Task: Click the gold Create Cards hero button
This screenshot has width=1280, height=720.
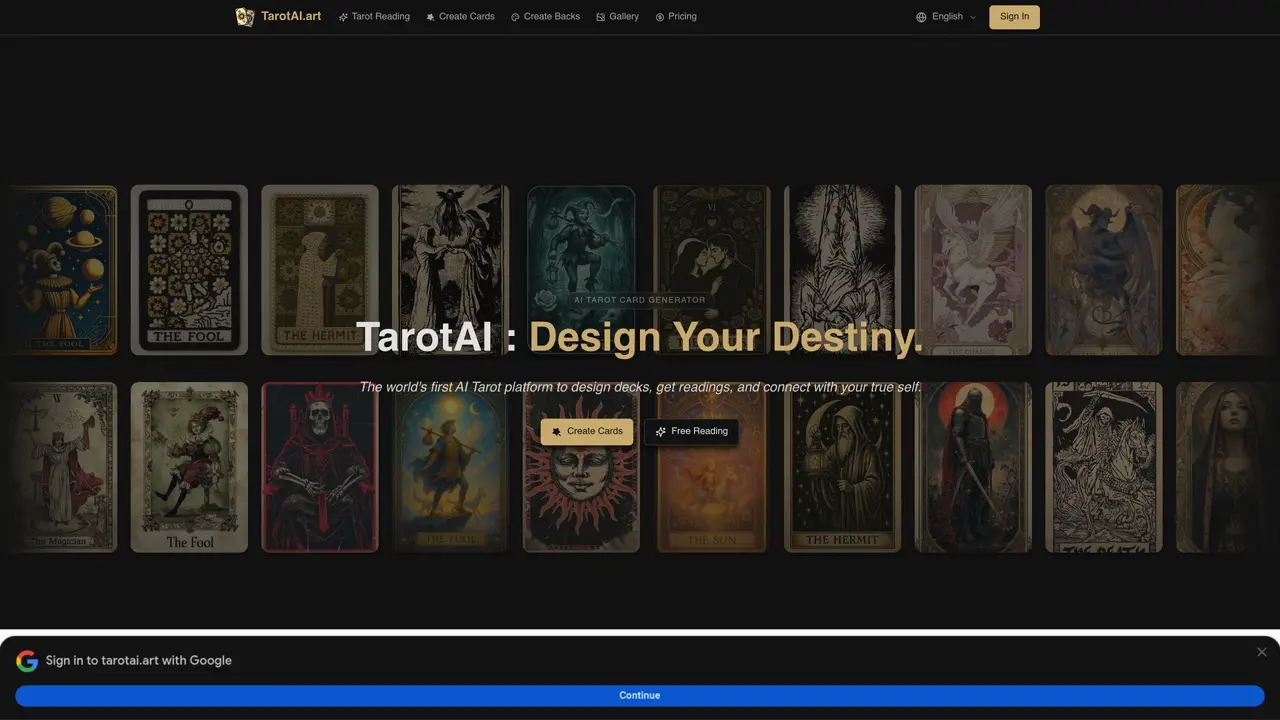Action: (587, 432)
